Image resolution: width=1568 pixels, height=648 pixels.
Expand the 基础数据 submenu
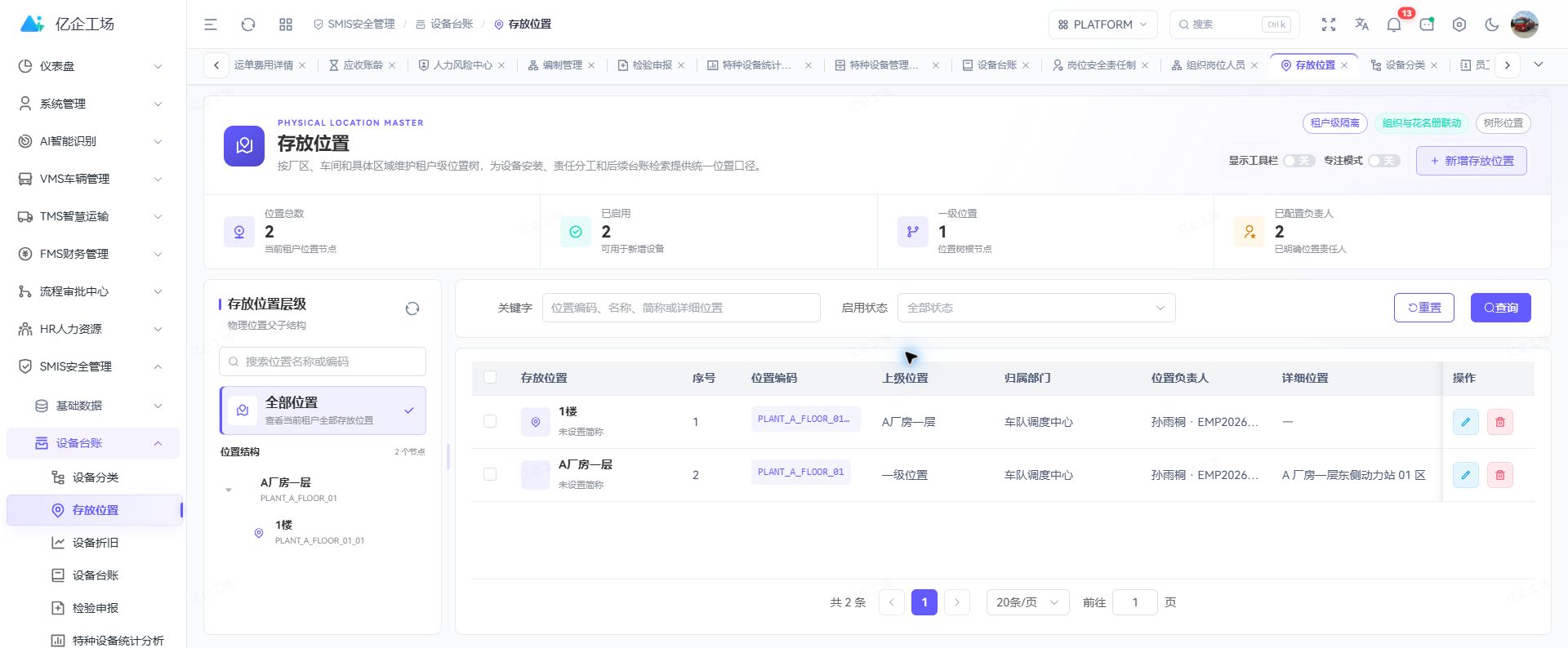click(93, 406)
